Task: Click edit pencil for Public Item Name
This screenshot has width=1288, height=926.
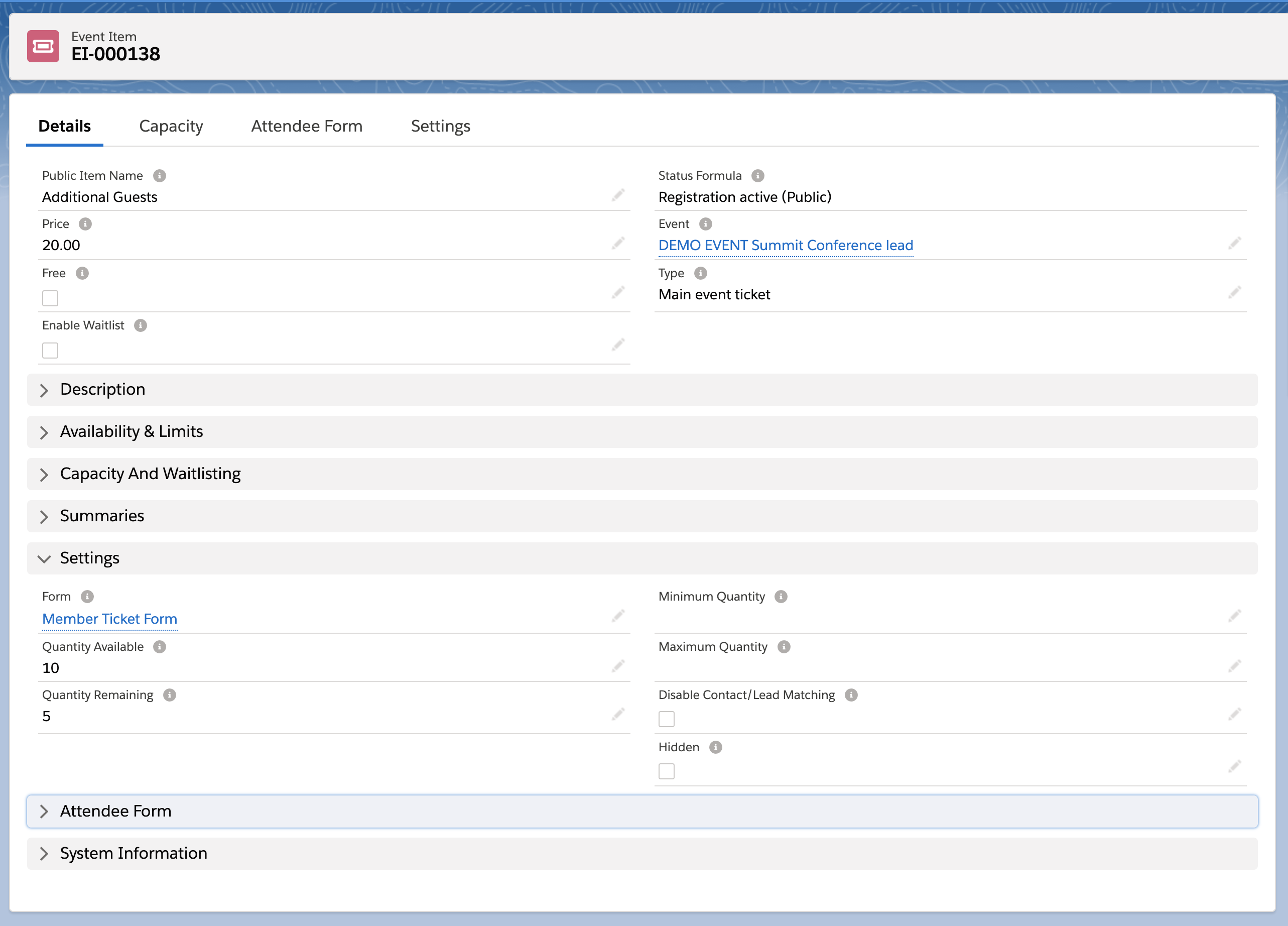Action: (618, 195)
